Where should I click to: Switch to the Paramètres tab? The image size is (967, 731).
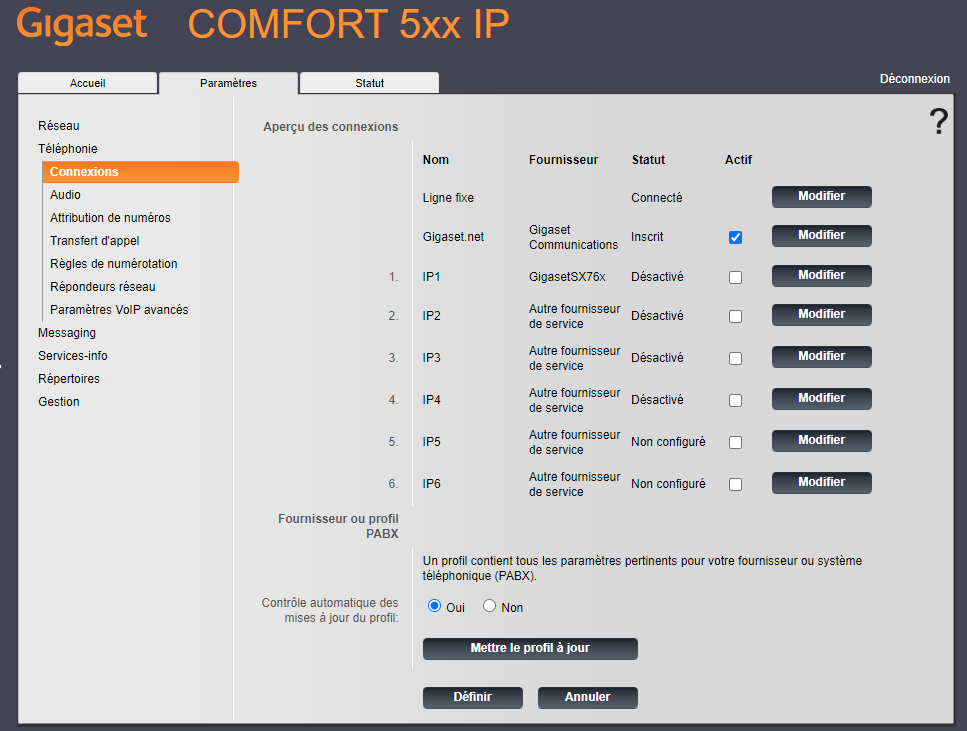pyautogui.click(x=228, y=83)
